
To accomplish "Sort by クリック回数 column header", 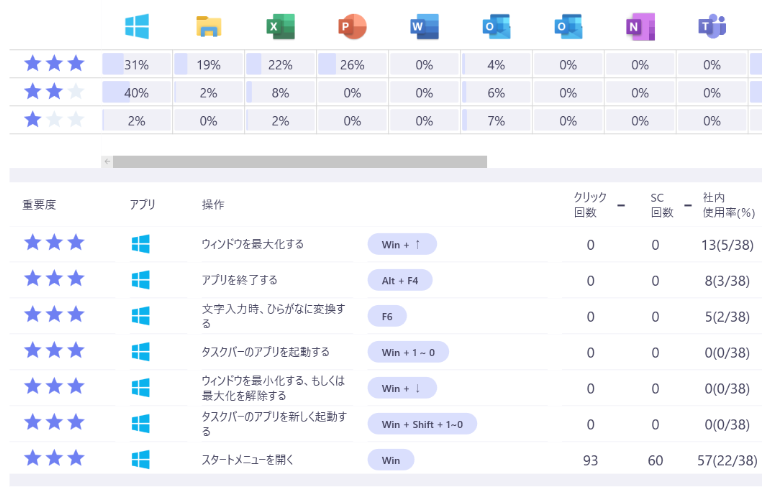I will point(589,204).
